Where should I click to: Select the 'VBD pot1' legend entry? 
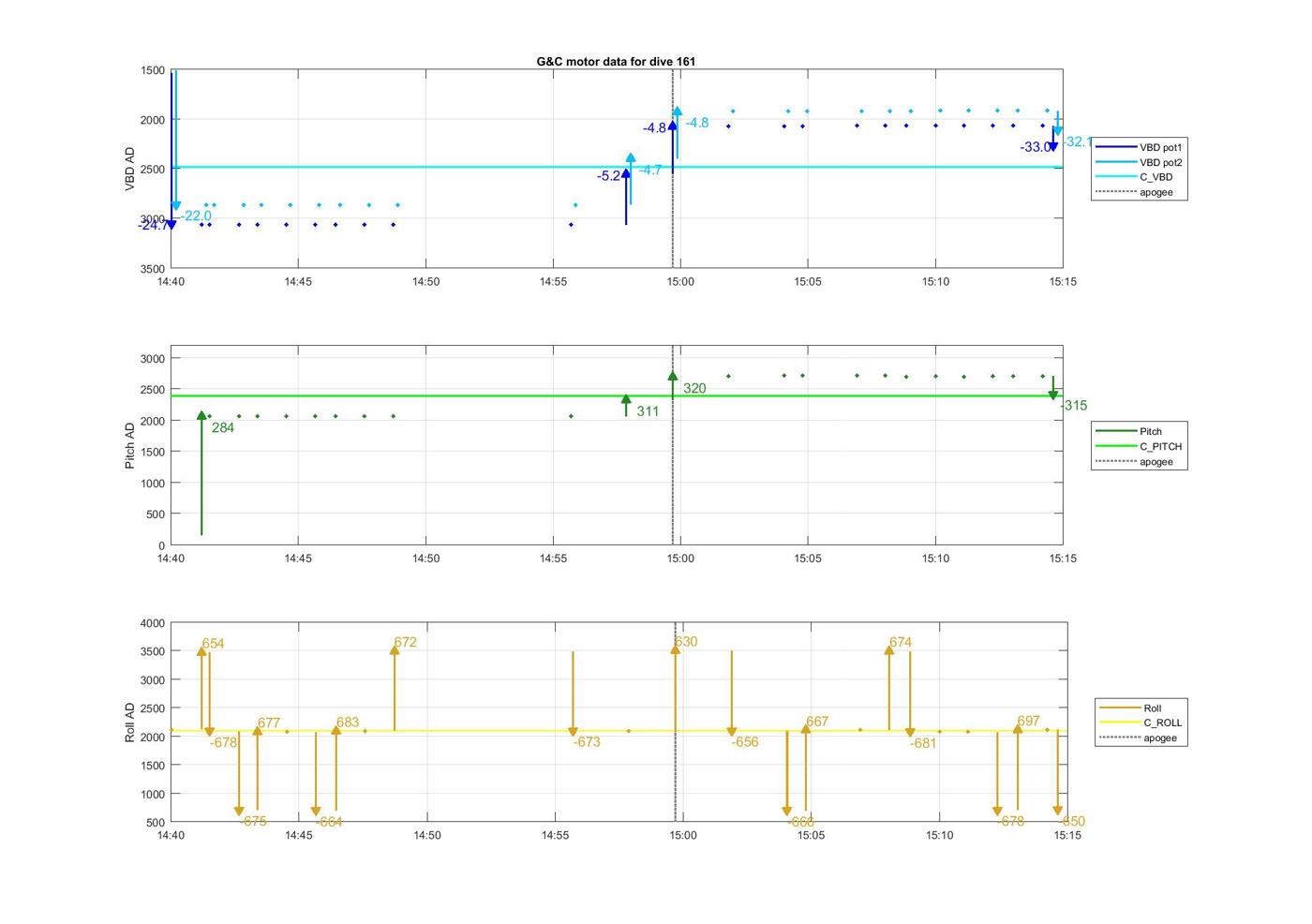(x=1141, y=147)
